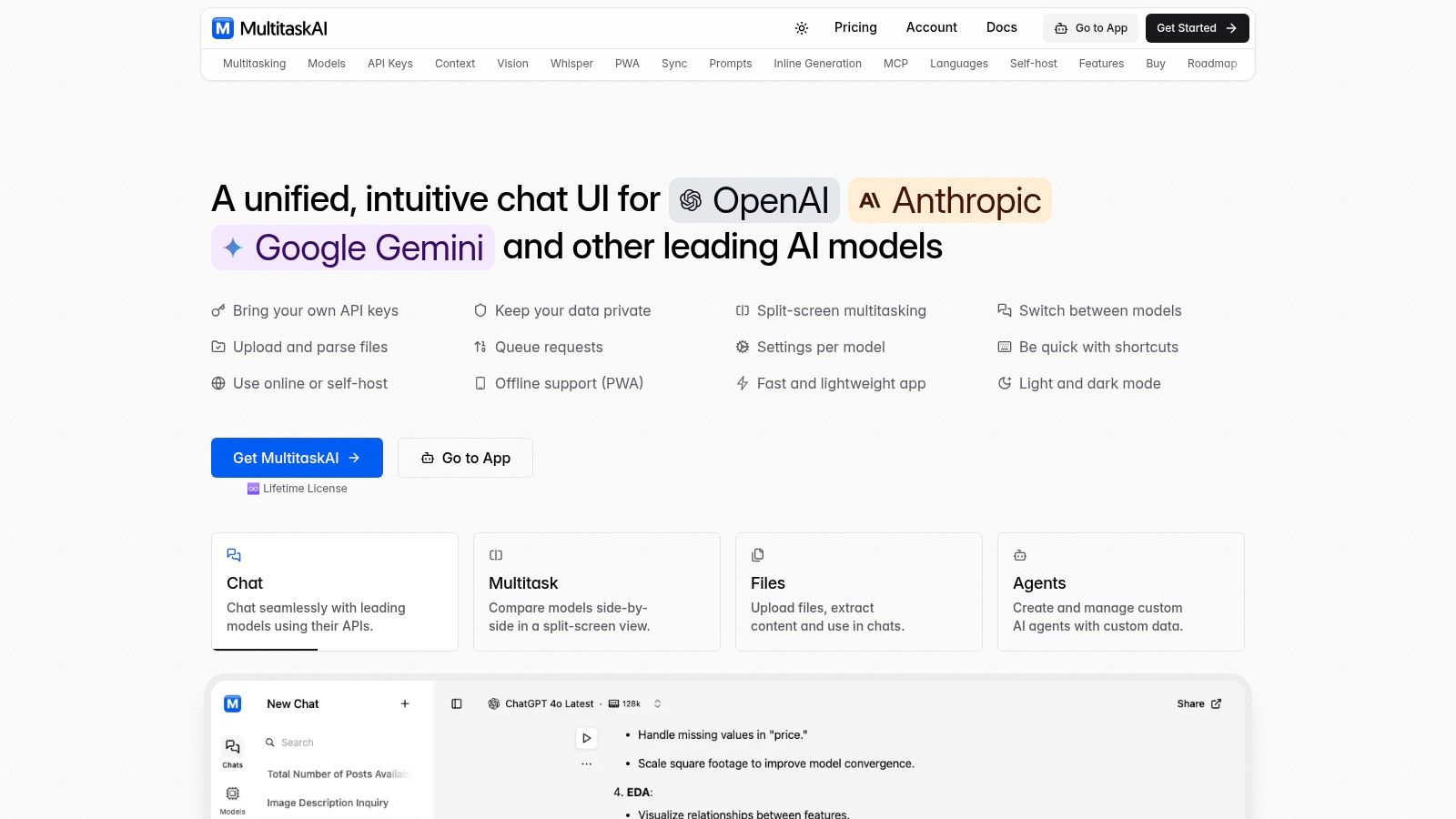Image resolution: width=1456 pixels, height=819 pixels.
Task: Click the keyboard icon beside Be quick with shortcuts
Action: [1005, 347]
